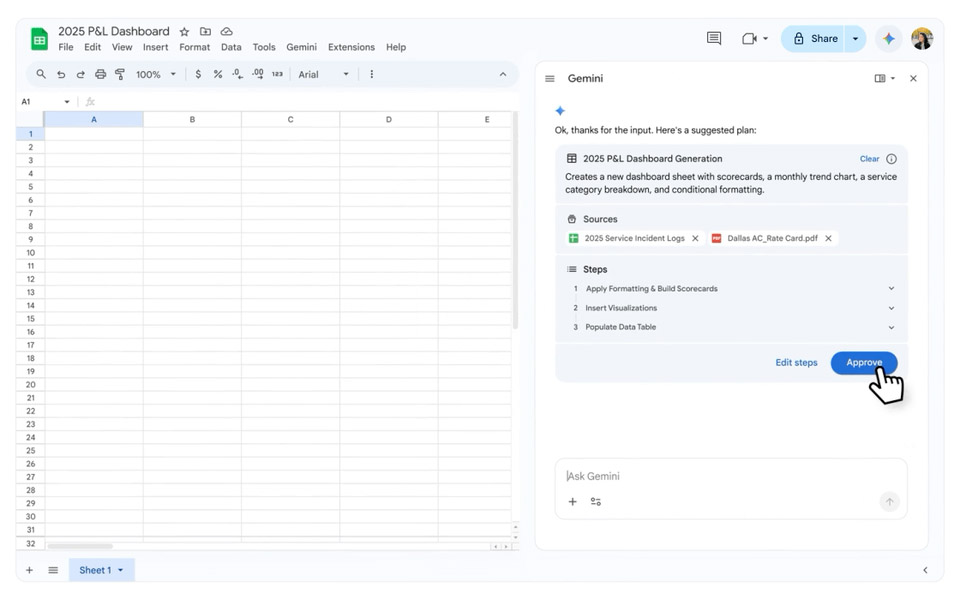Close the Gemini side panel
The height and width of the screenshot is (600, 960).
(x=913, y=78)
